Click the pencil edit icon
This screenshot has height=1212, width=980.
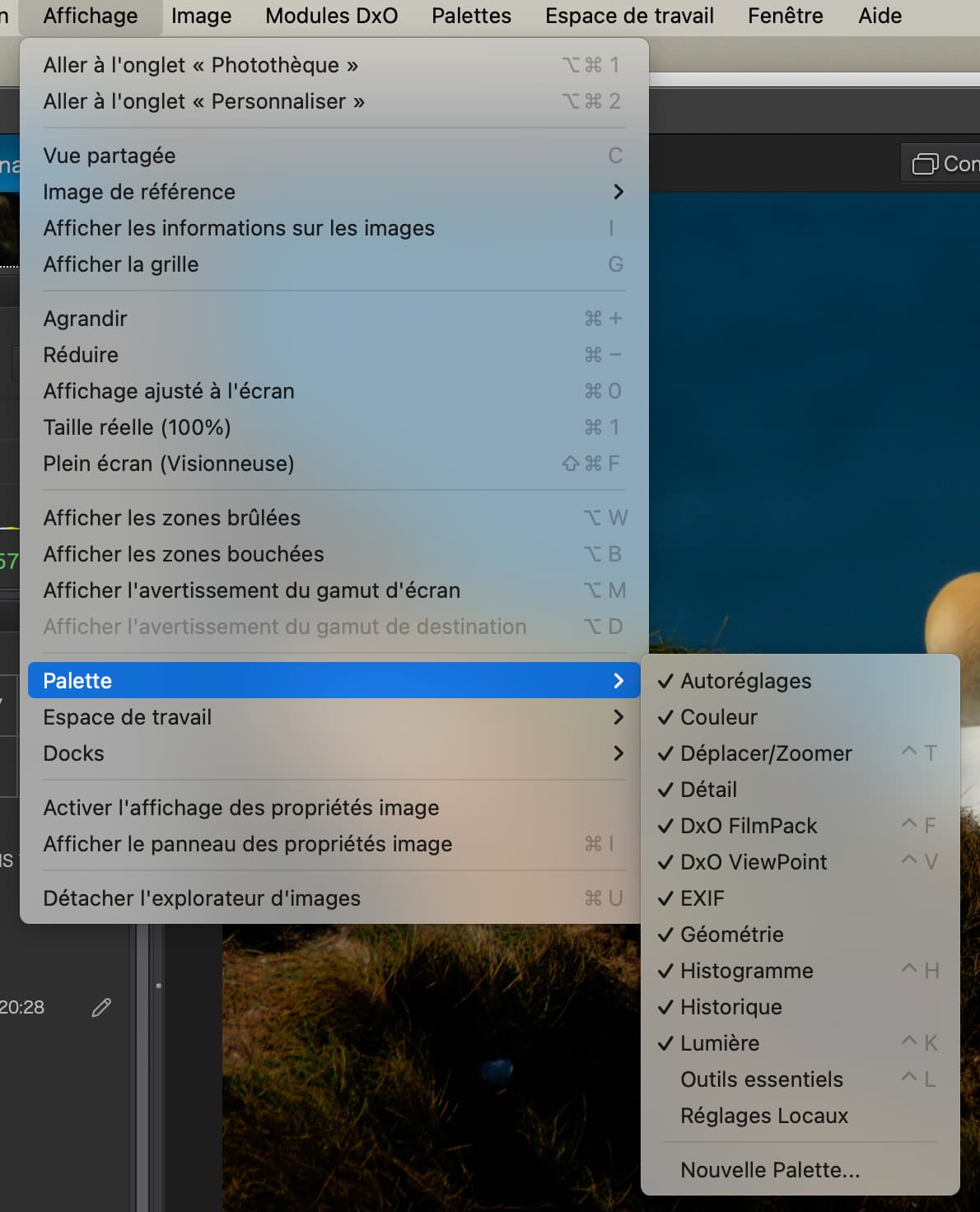(101, 1007)
